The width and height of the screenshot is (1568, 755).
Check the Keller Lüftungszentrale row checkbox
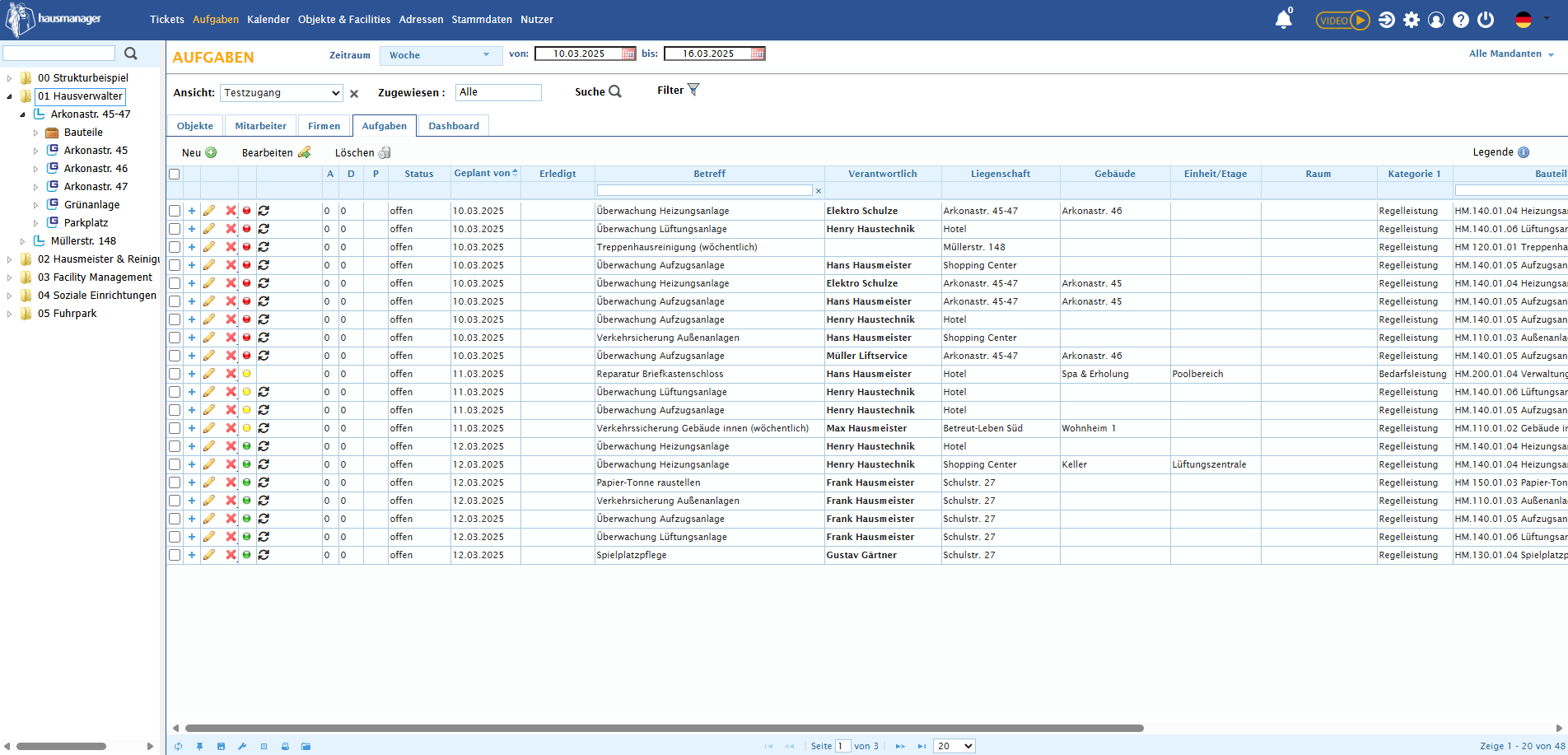pos(175,464)
